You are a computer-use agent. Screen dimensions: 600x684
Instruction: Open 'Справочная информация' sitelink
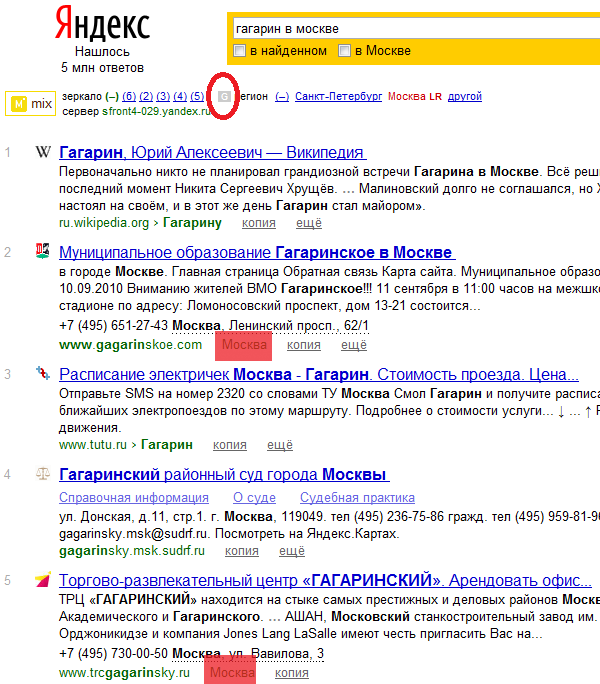click(x=134, y=498)
